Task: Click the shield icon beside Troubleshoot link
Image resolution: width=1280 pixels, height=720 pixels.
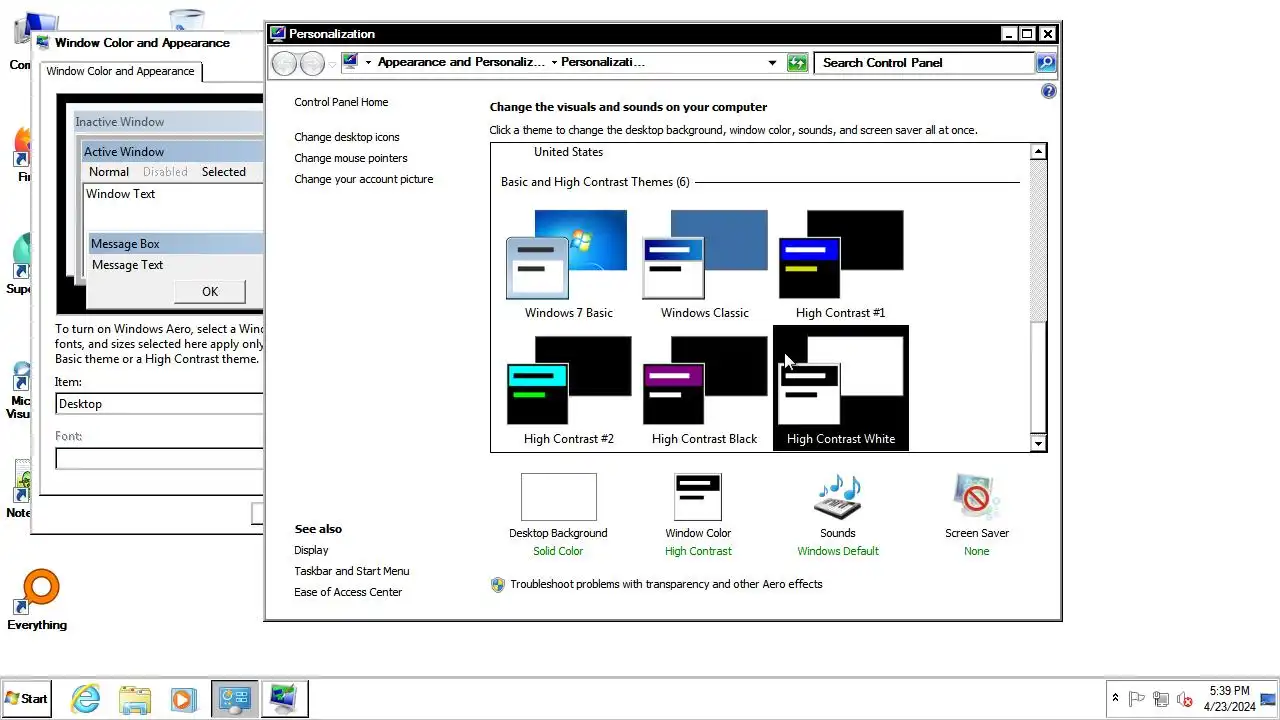Action: tap(498, 584)
